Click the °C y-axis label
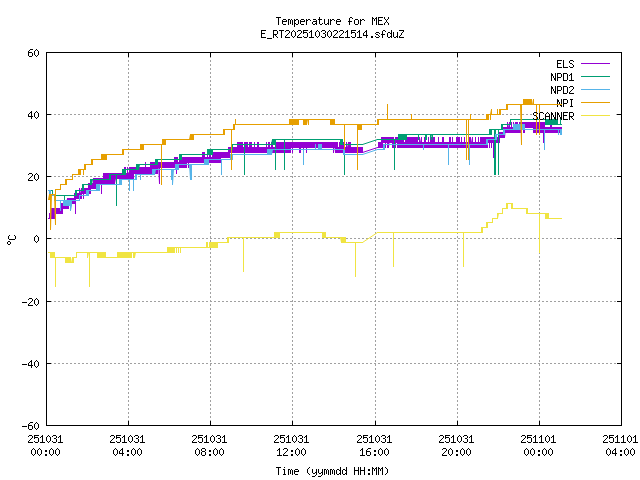Viewport: 640px width, 480px height. (x=12, y=239)
